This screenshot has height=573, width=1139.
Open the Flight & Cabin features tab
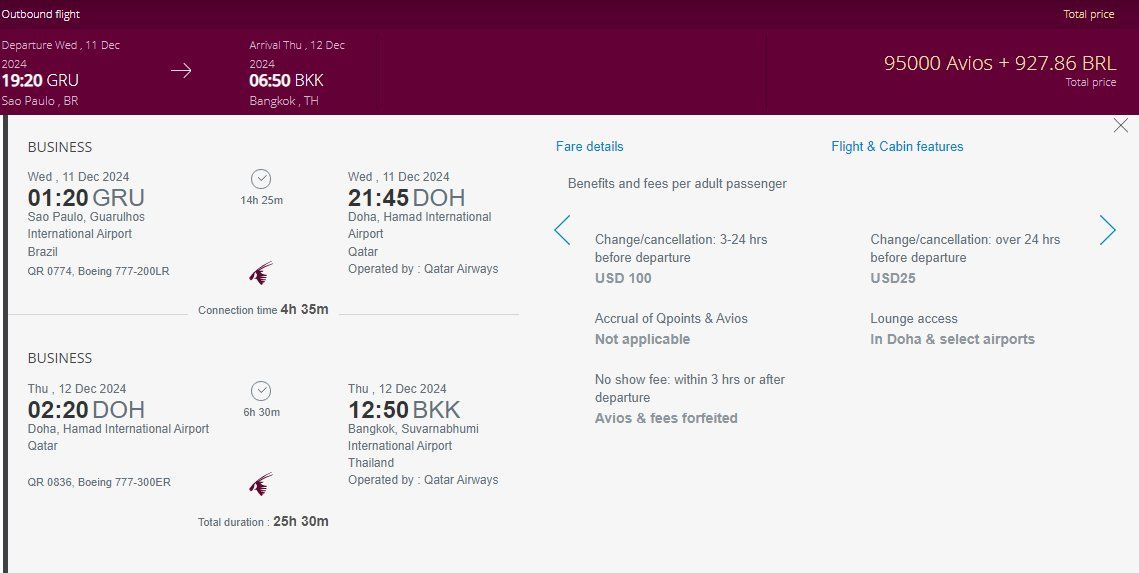(x=897, y=147)
